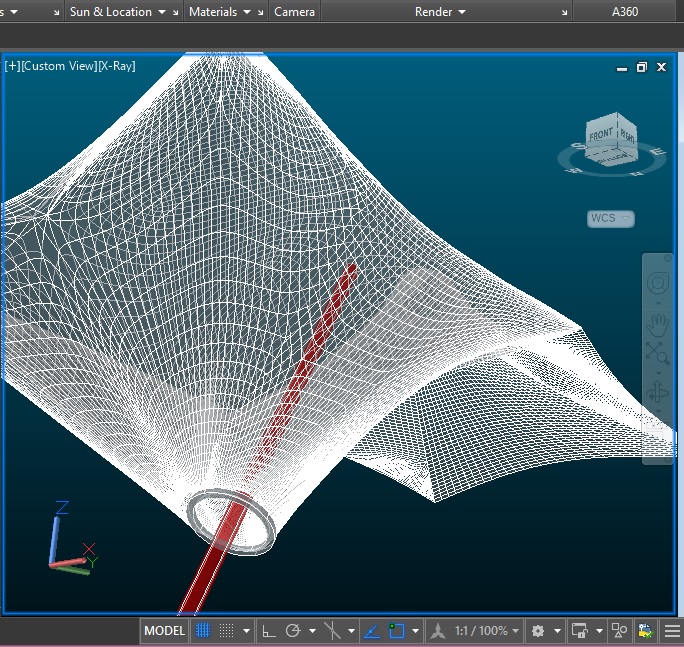Open status bar customization menu
Screen dimensions: 684x647
672,631
